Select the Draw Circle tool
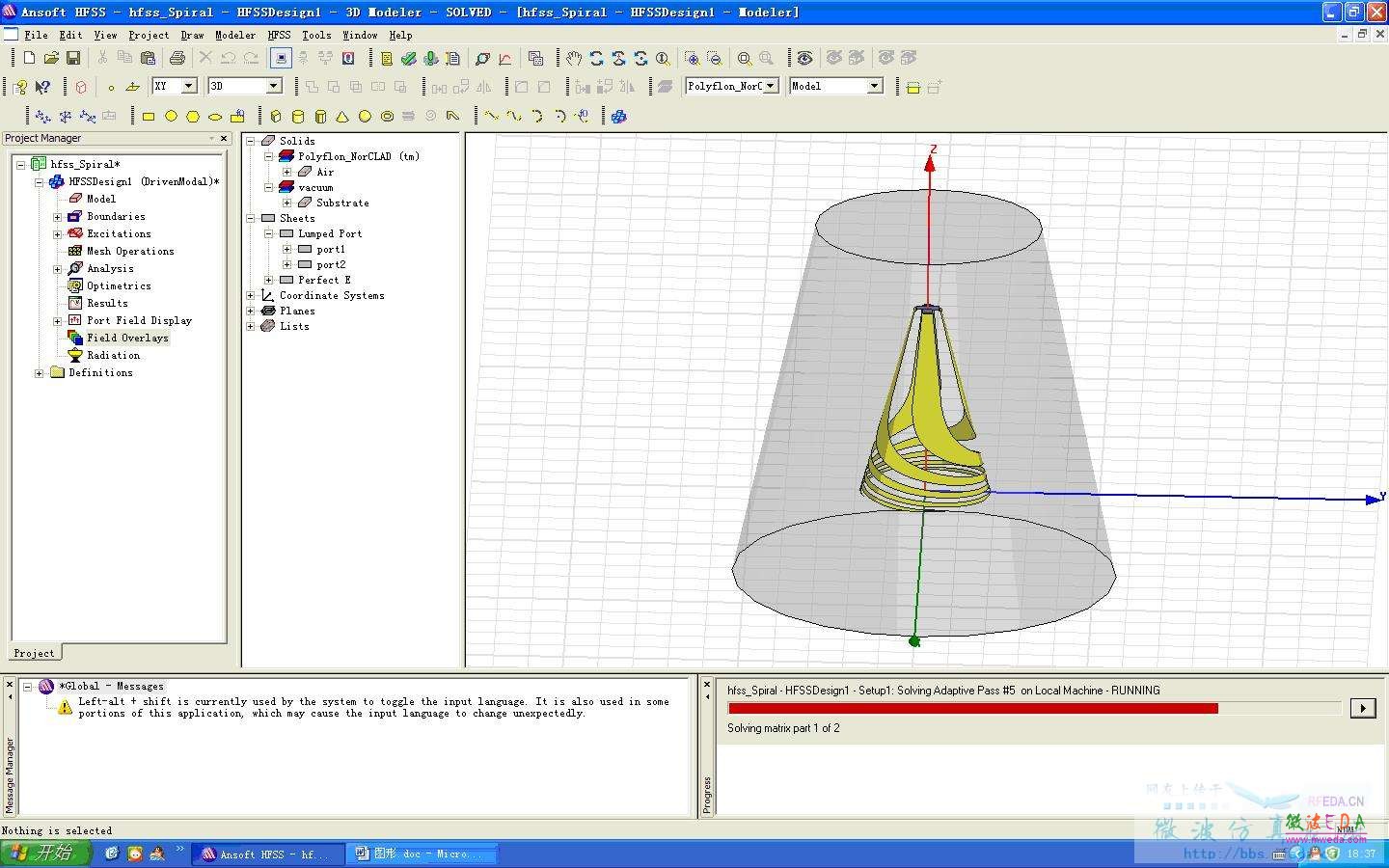1389x868 pixels. coord(171,117)
